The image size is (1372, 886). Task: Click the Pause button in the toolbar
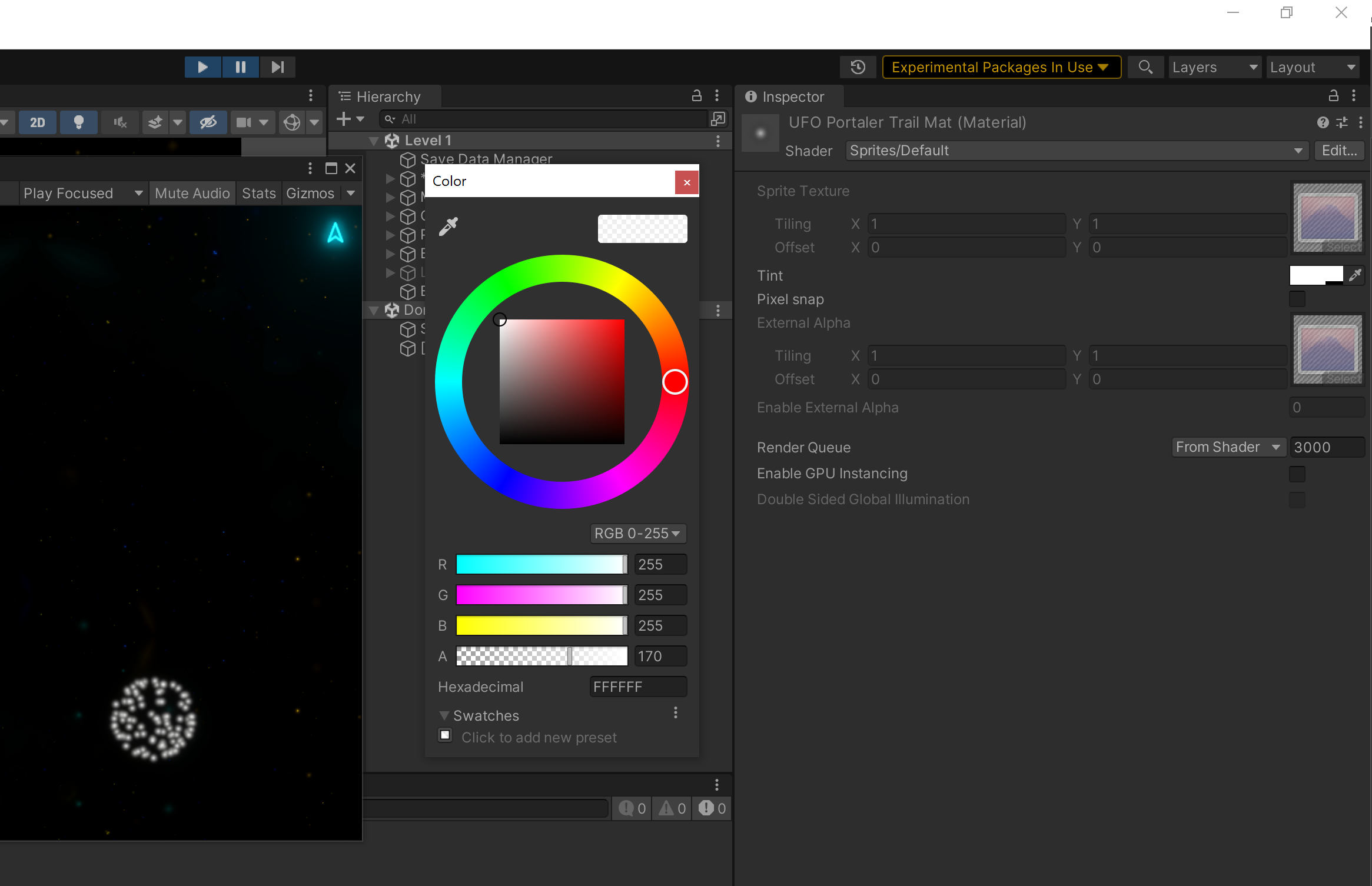[x=240, y=66]
